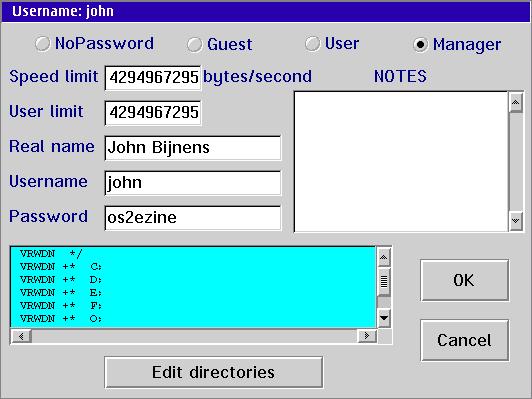Click the Username: john title bar
Viewport: 532px width, 399px height.
[266, 11]
